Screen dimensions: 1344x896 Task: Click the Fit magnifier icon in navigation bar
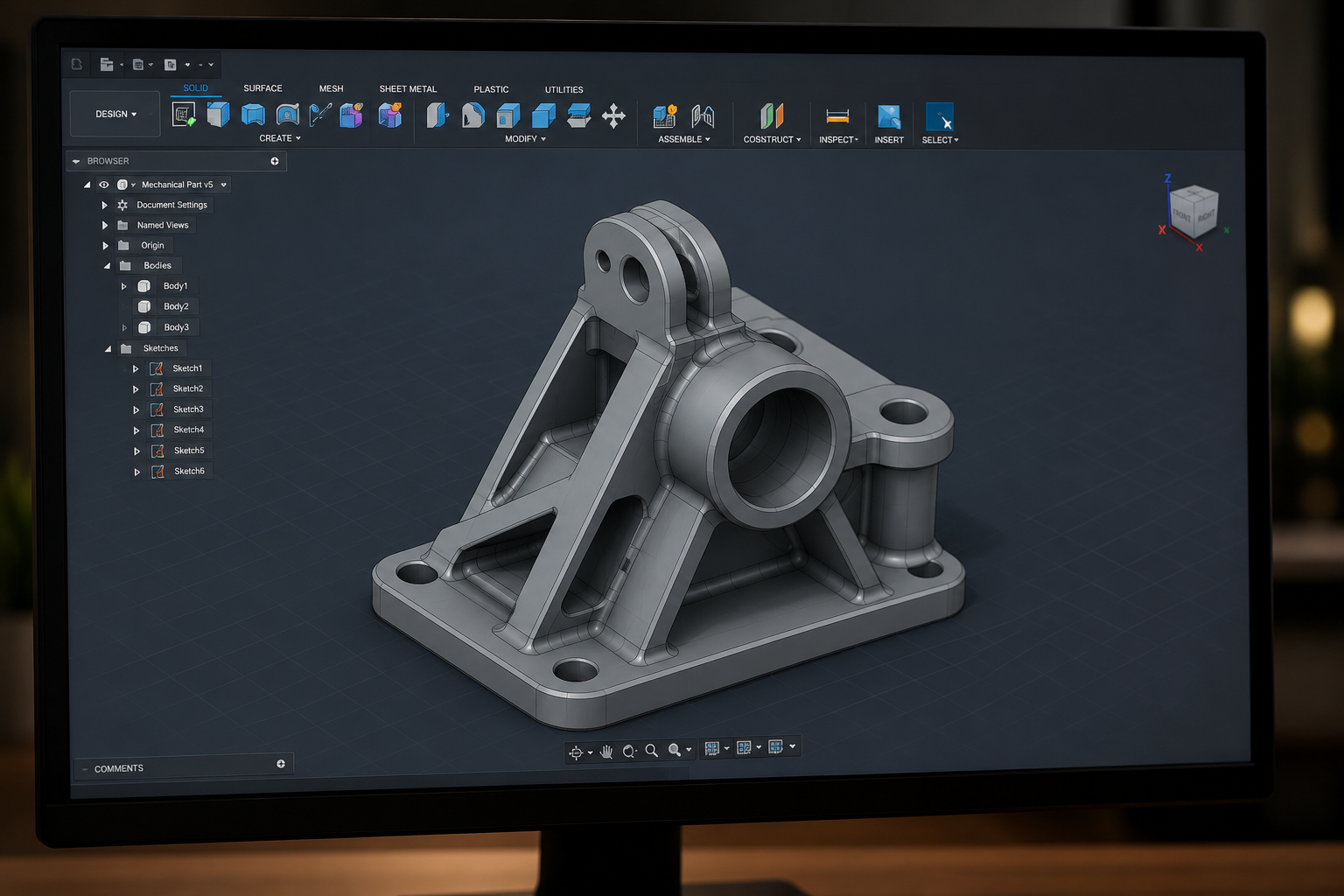pos(675,750)
